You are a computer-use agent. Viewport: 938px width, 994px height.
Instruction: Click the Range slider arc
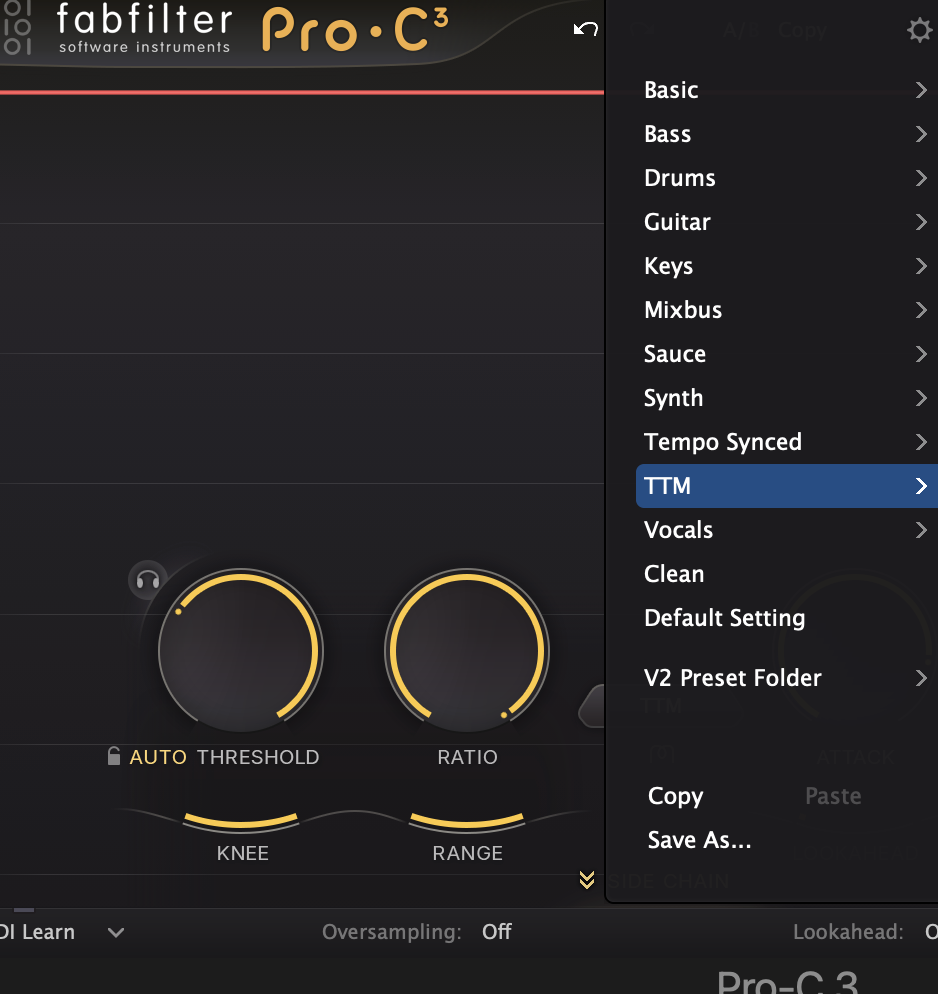click(x=467, y=821)
